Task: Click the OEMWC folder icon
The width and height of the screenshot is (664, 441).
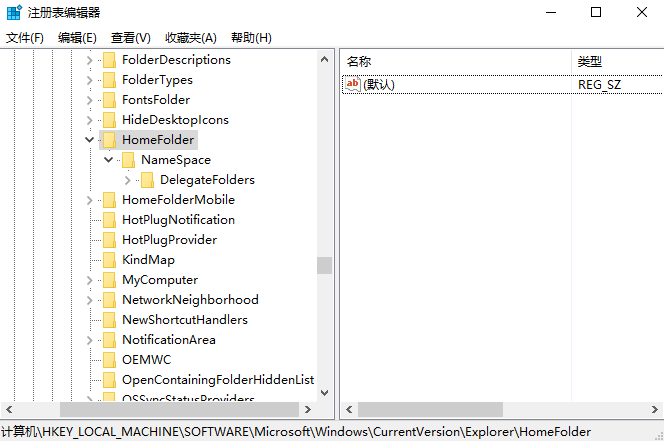Action: click(109, 360)
